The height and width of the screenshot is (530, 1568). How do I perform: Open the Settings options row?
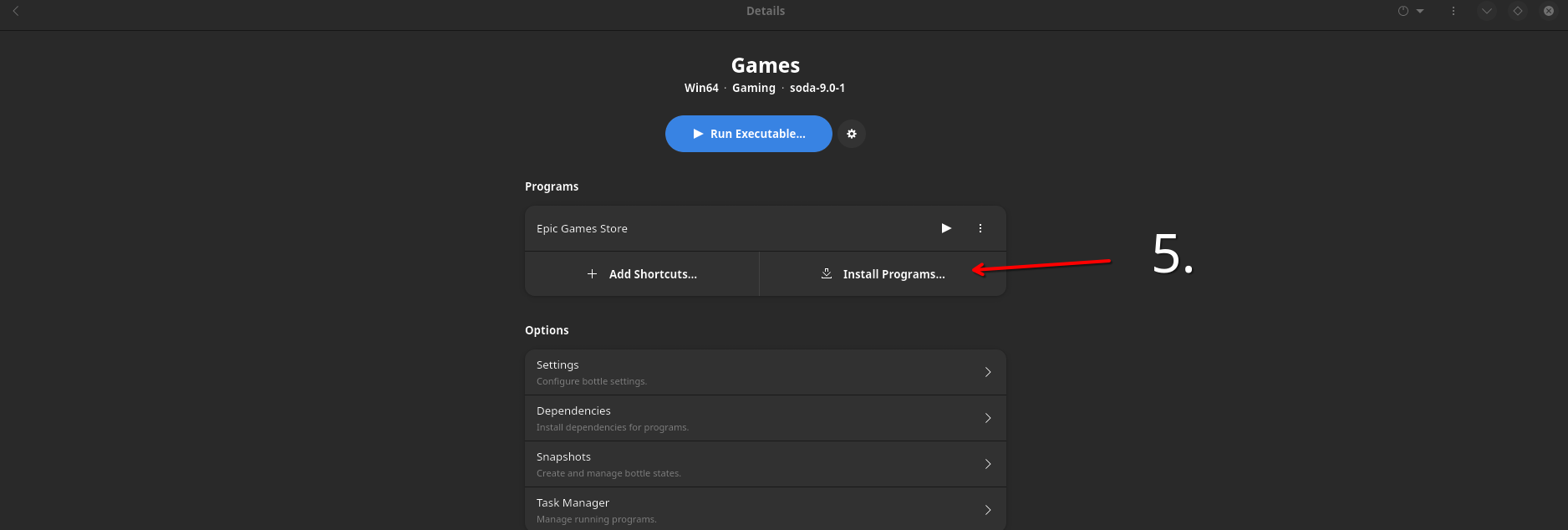752,372
